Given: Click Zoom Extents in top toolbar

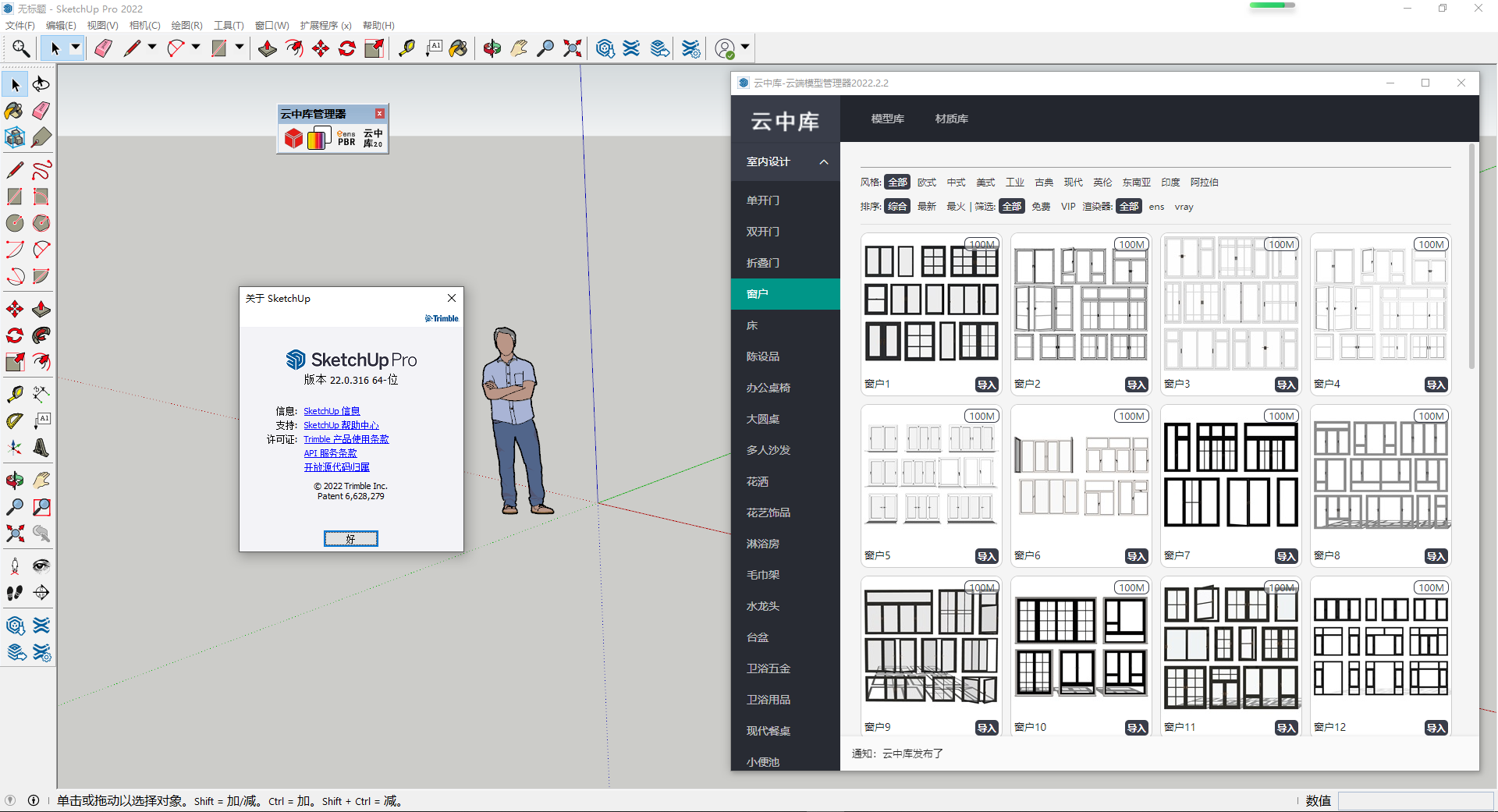Looking at the screenshot, I should coord(572,48).
